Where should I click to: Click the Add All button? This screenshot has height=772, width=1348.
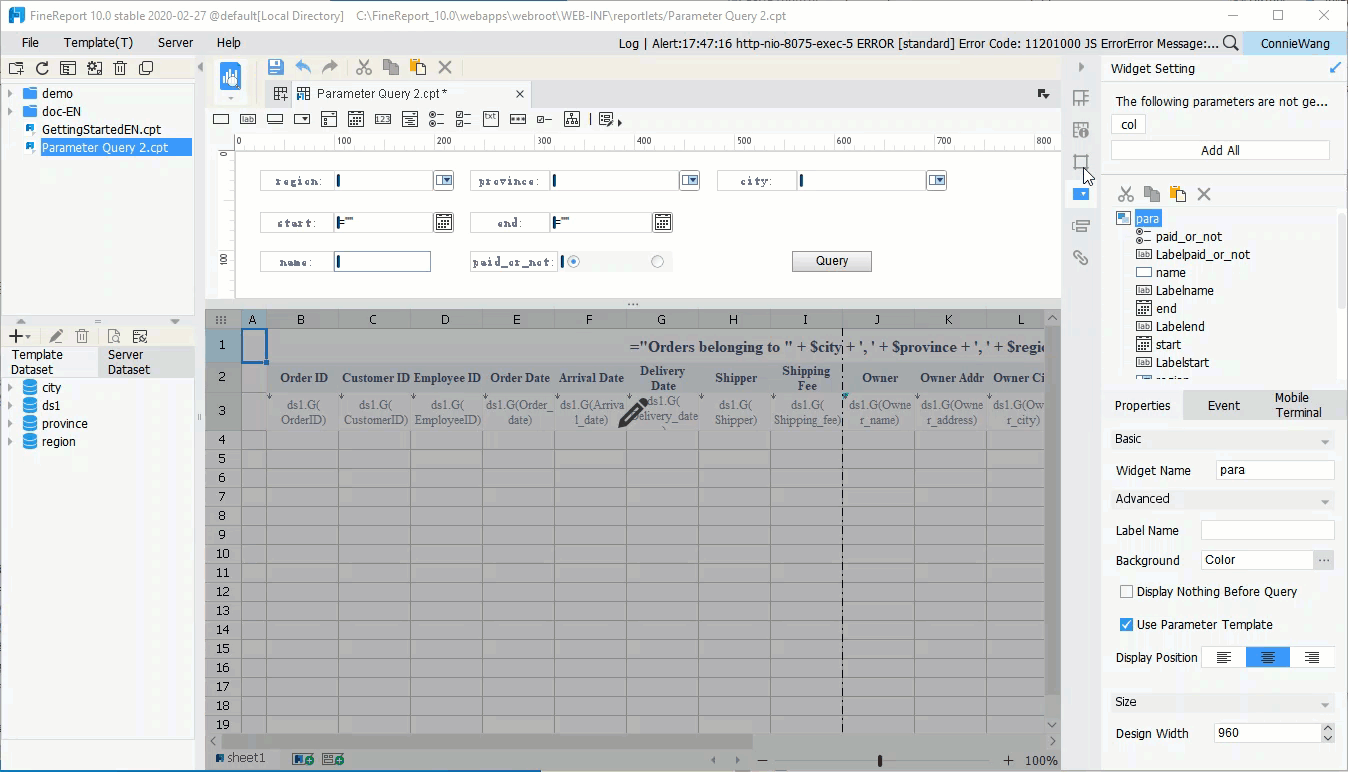[1220, 150]
